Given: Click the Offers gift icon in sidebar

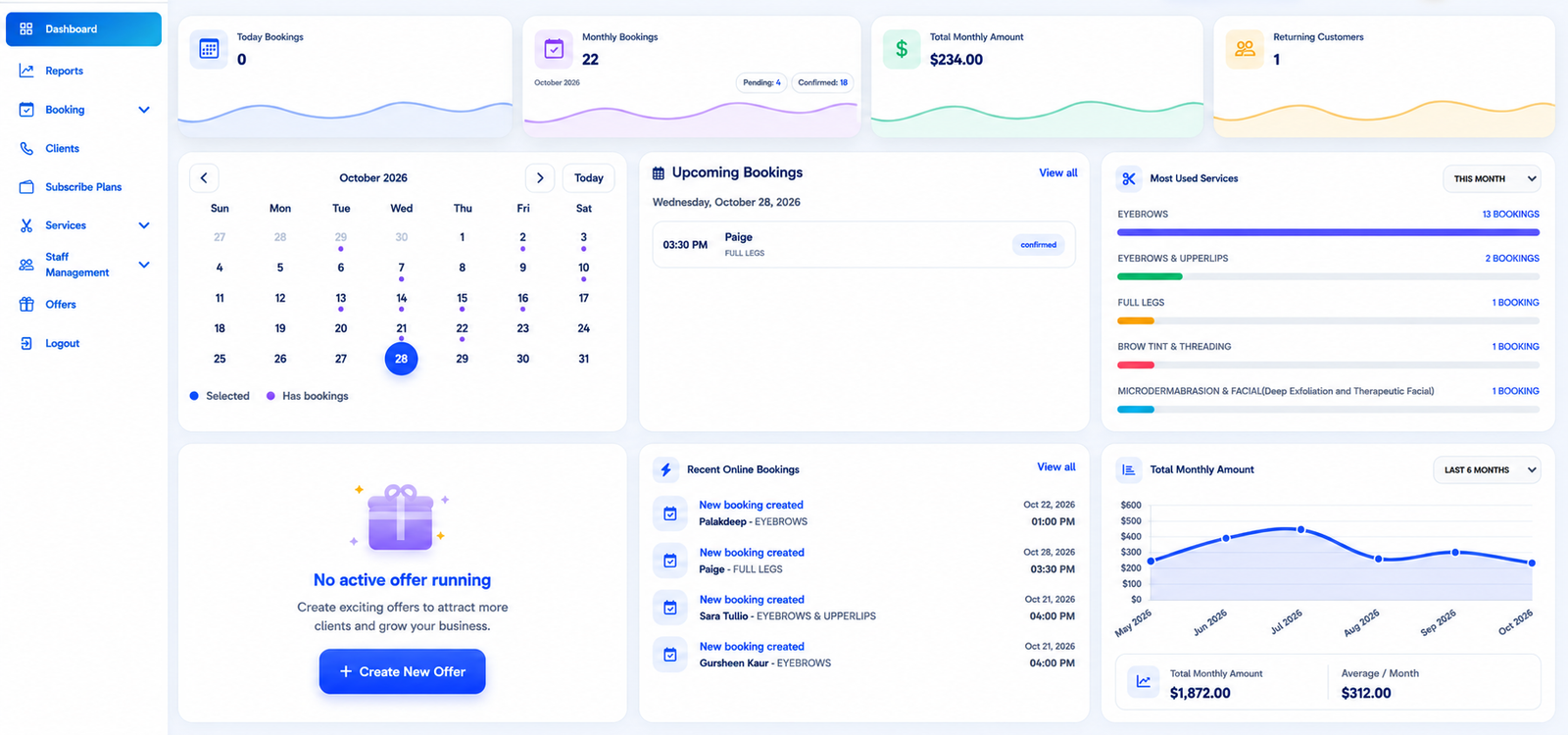Looking at the screenshot, I should (x=26, y=305).
